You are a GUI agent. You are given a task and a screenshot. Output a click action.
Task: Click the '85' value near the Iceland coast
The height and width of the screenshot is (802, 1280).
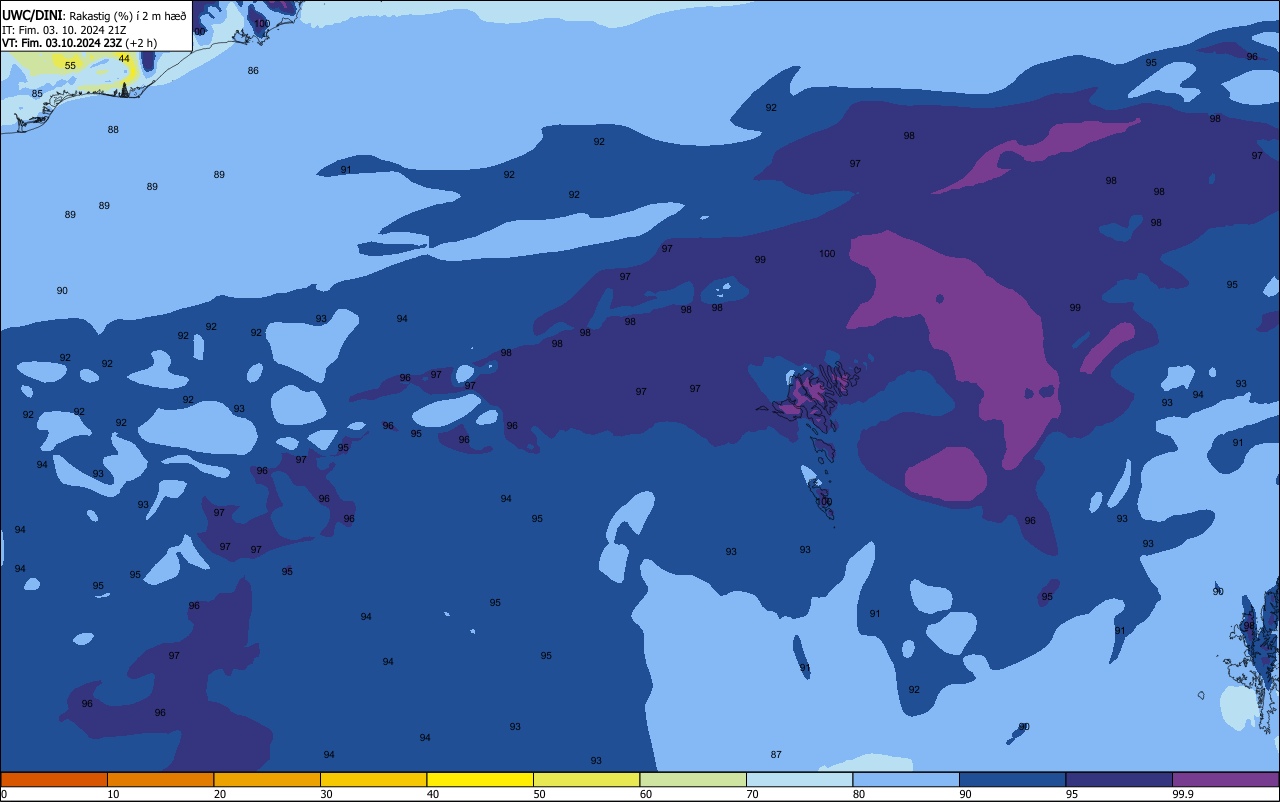[x=37, y=94]
